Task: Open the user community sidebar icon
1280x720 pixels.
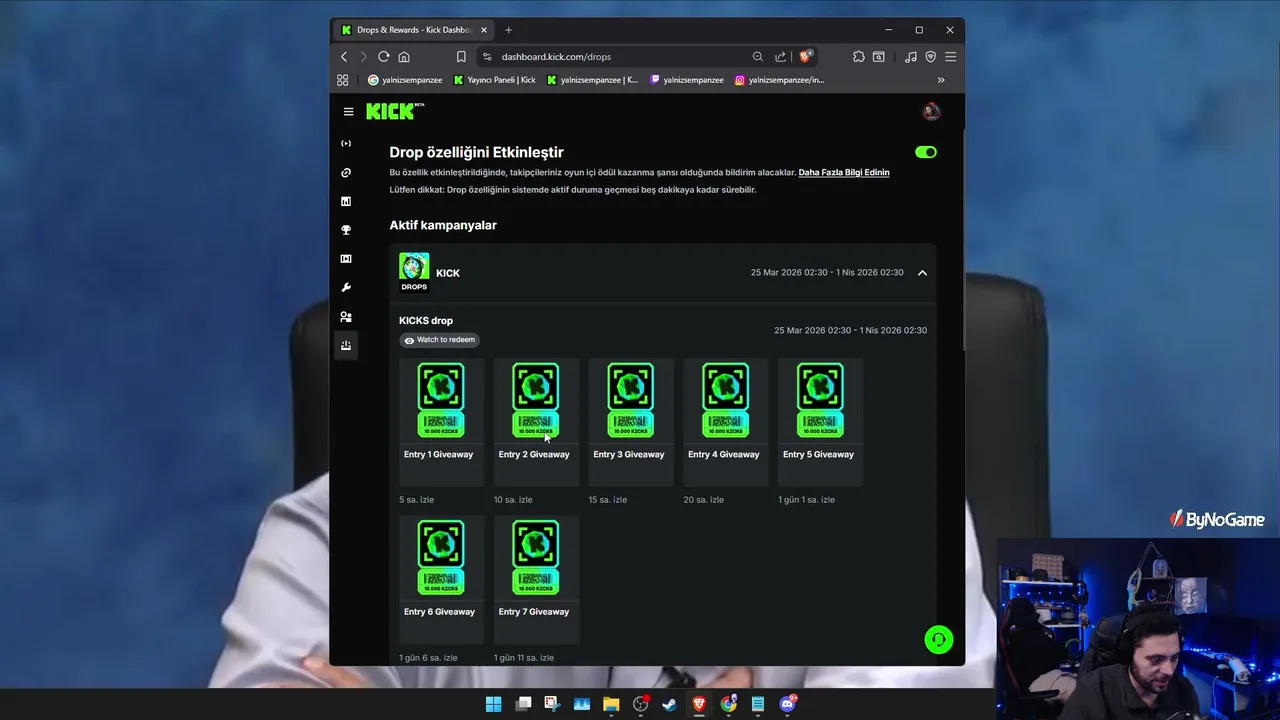Action: [346, 317]
